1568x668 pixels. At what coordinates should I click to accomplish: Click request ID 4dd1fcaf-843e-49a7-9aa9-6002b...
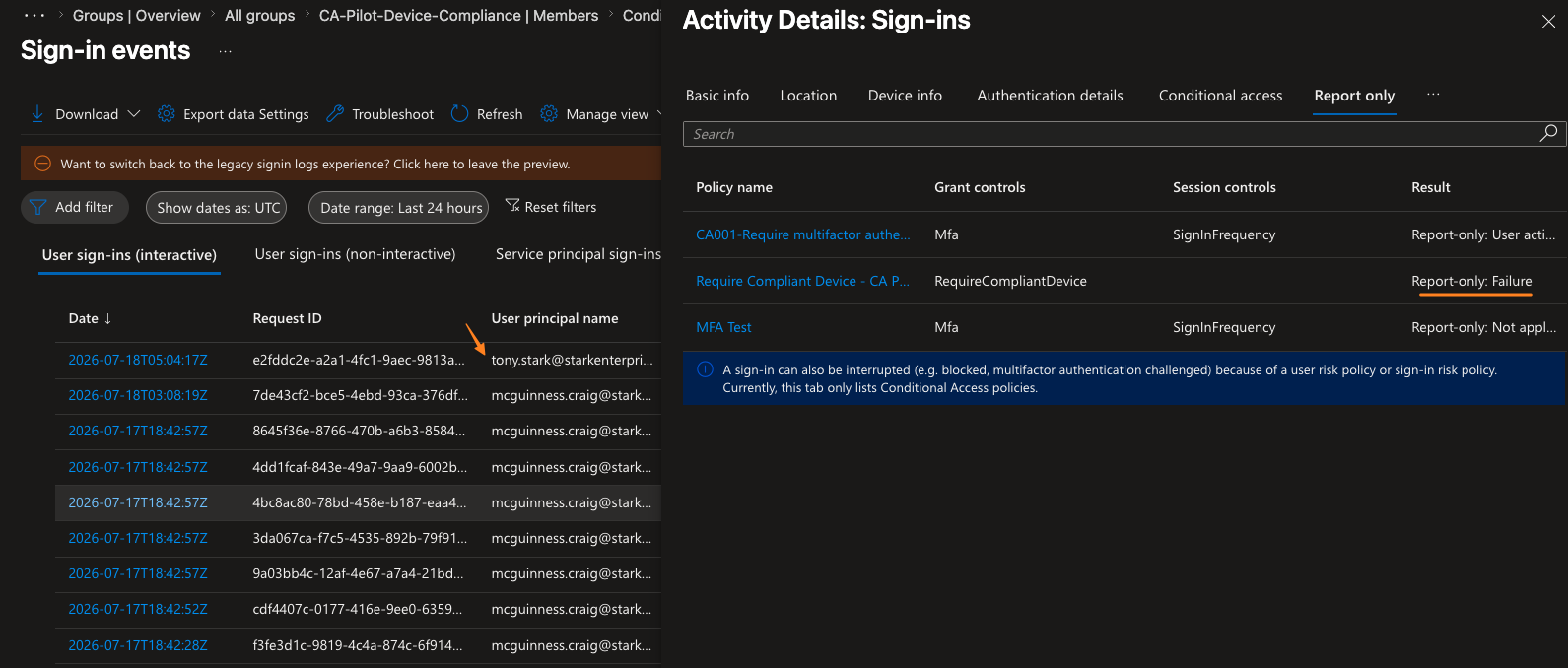[361, 467]
